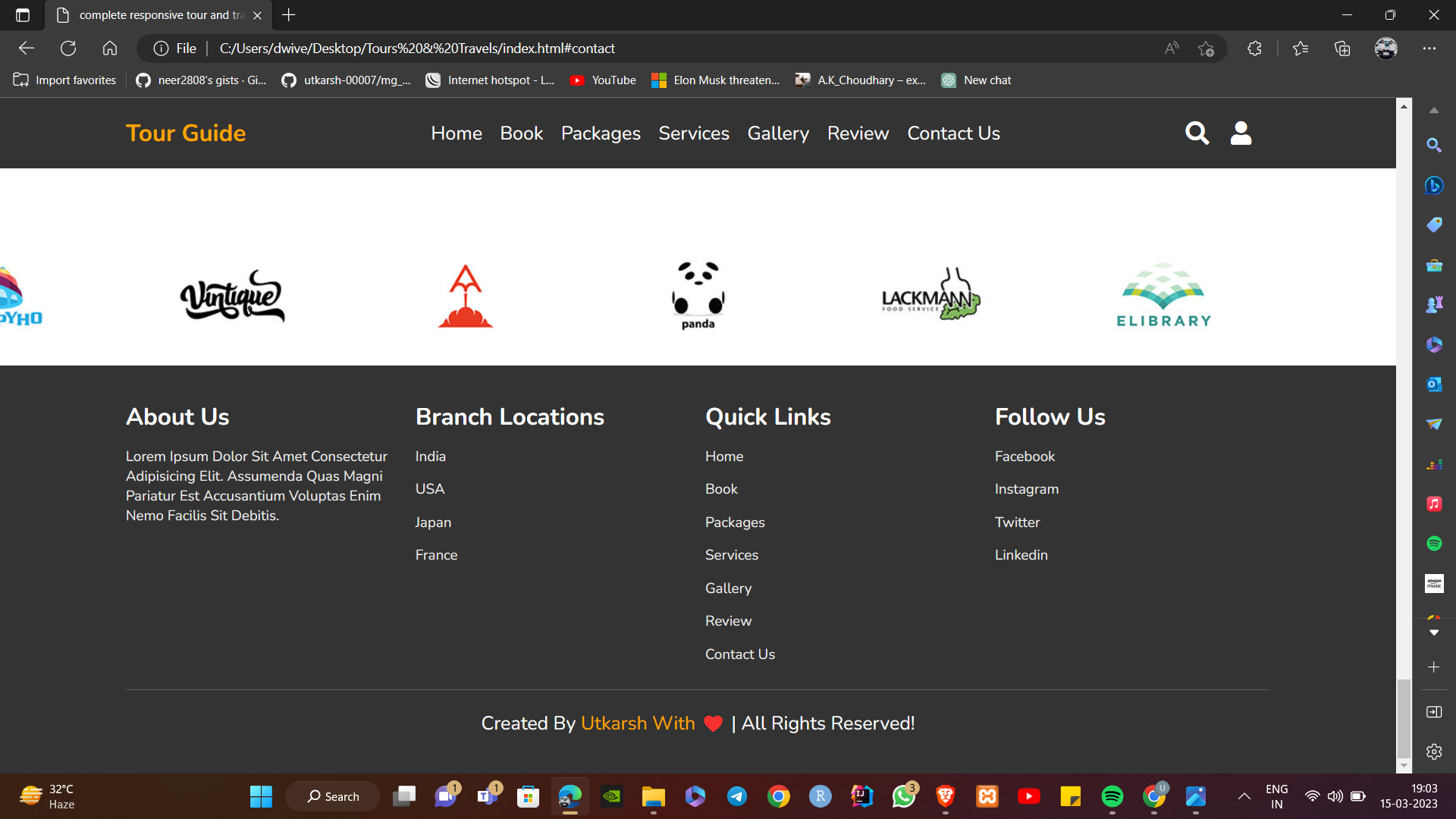Open the Instagram footer link
Image resolution: width=1456 pixels, height=819 pixels.
[x=1027, y=489]
